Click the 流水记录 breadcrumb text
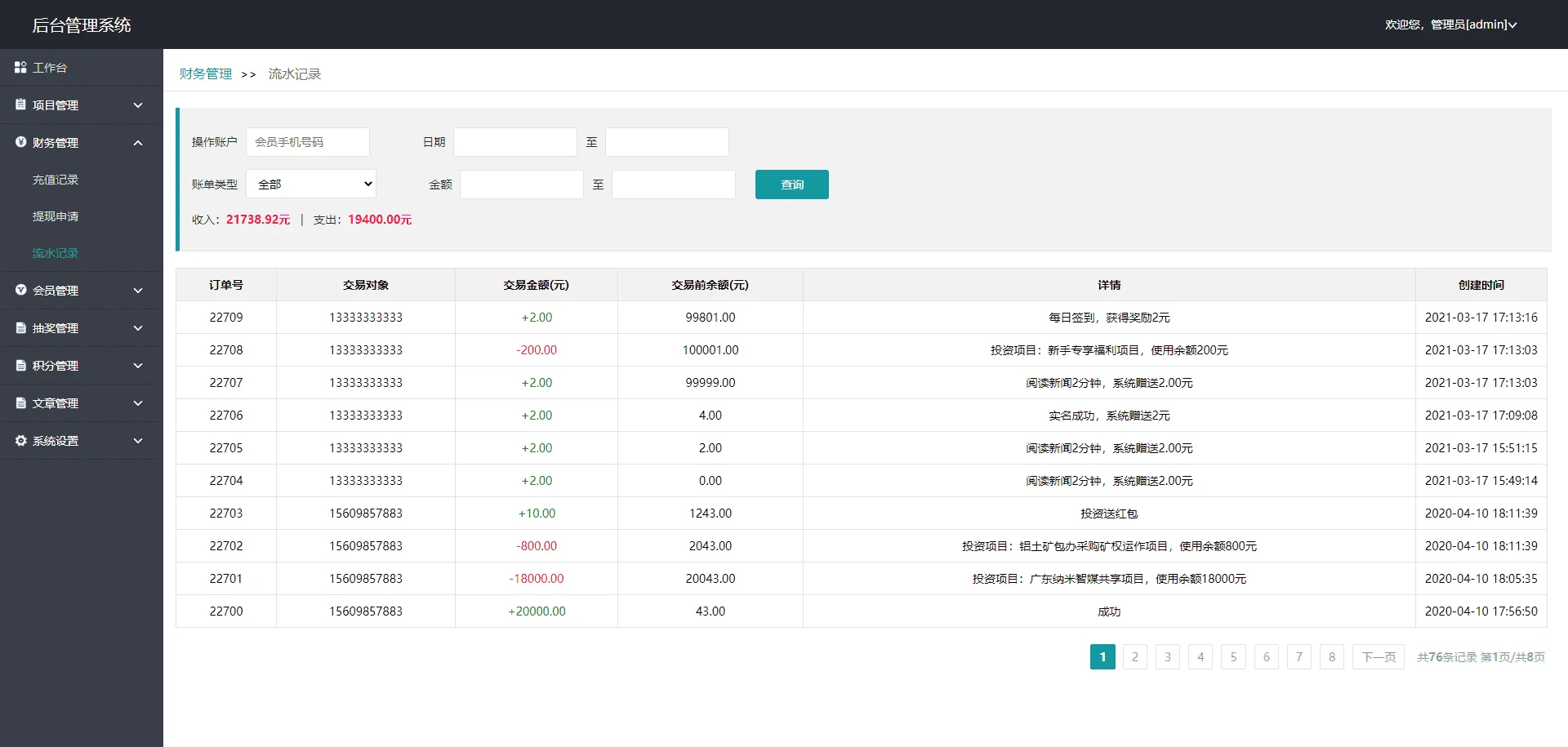 [x=295, y=74]
